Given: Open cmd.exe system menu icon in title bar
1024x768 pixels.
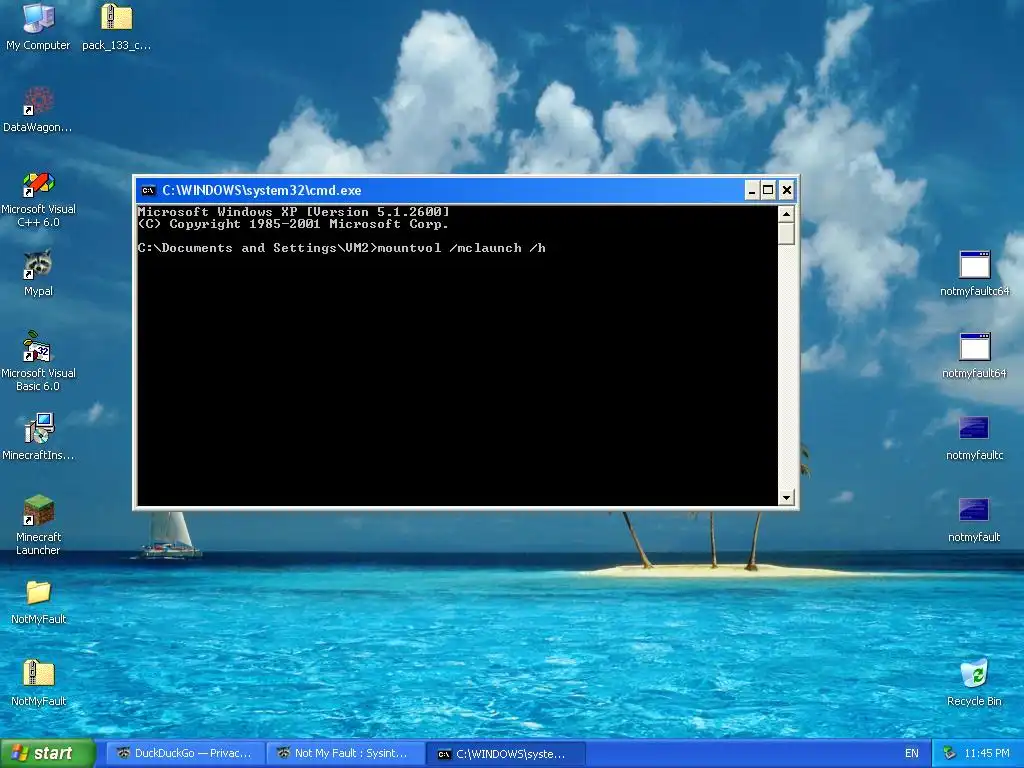Looking at the screenshot, I should coord(148,191).
